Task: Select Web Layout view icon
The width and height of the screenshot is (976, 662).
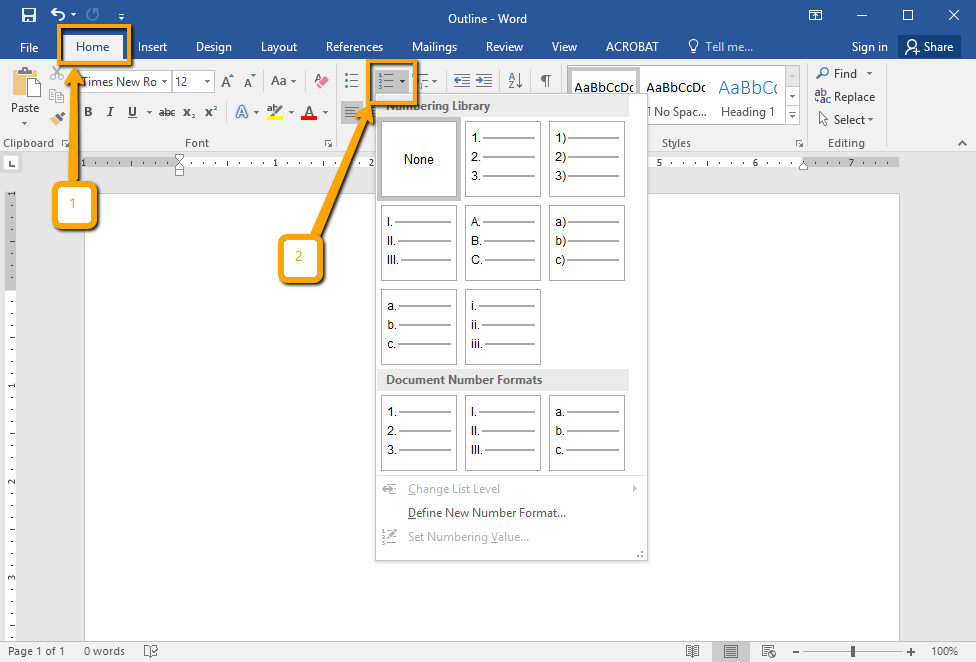Action: click(769, 651)
